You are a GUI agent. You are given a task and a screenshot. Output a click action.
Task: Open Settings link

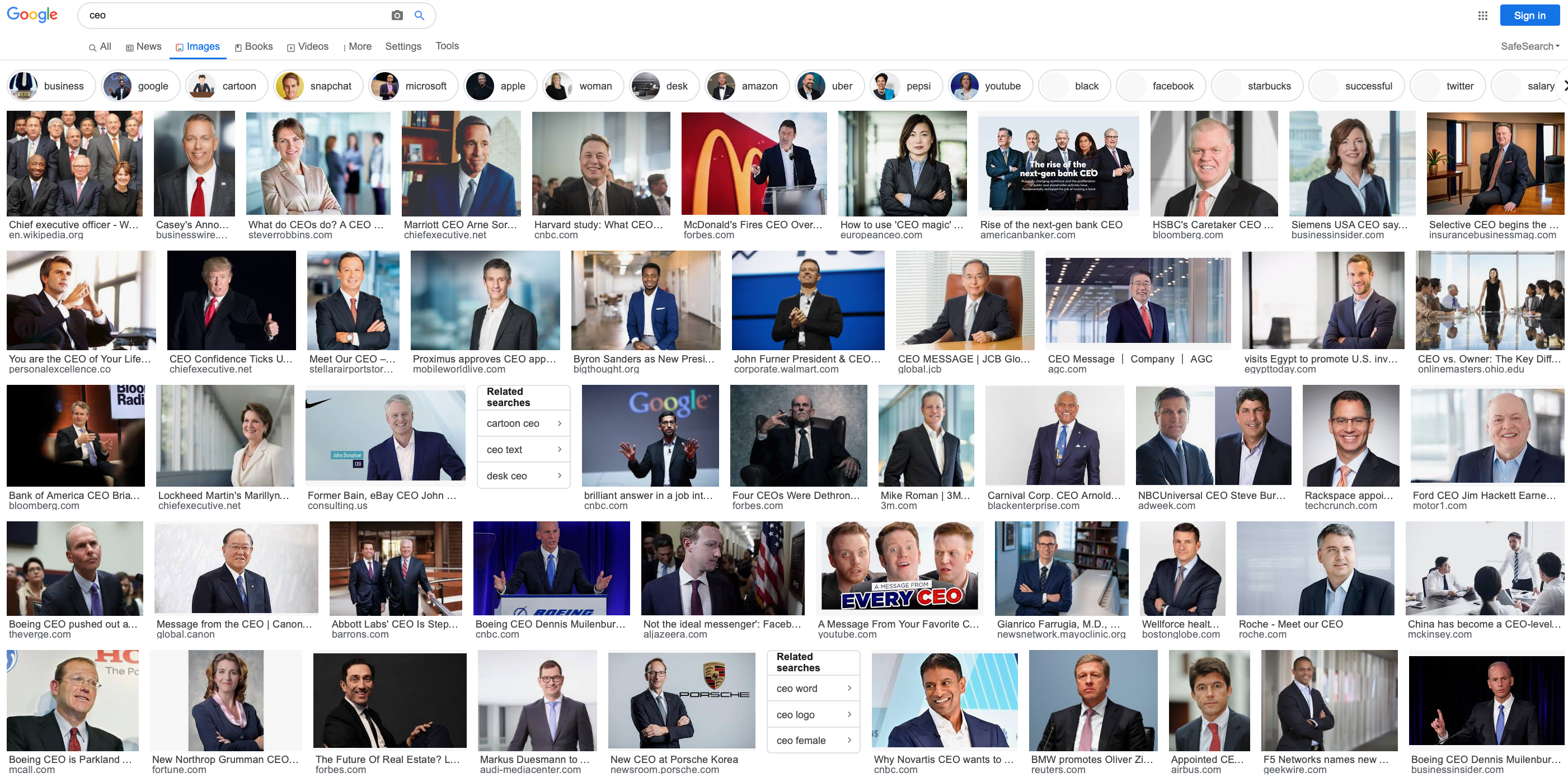403,46
